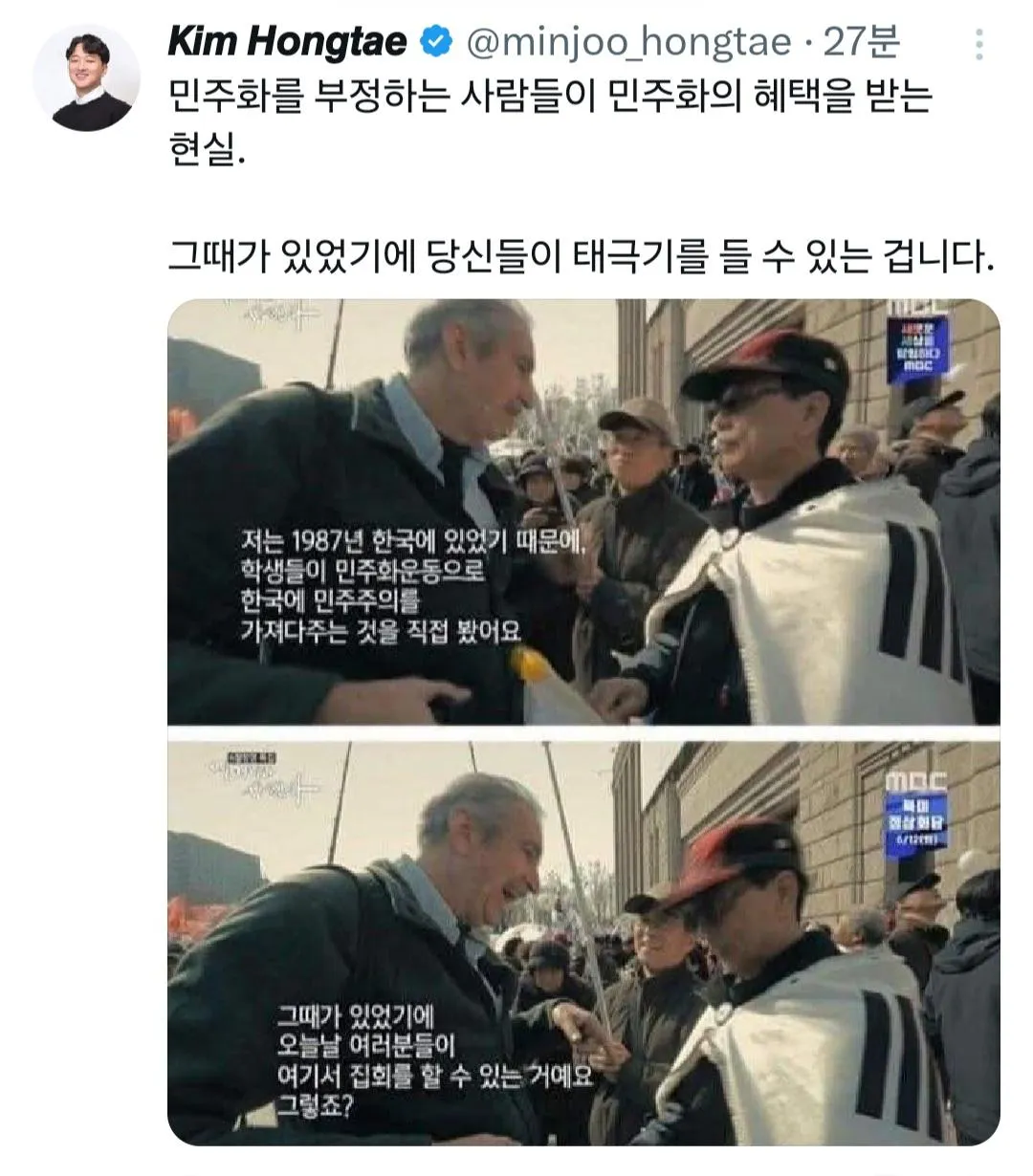Click tweet line about 태극기를 들 수 있는
Screen dimensions: 1033x1176
(x=582, y=256)
